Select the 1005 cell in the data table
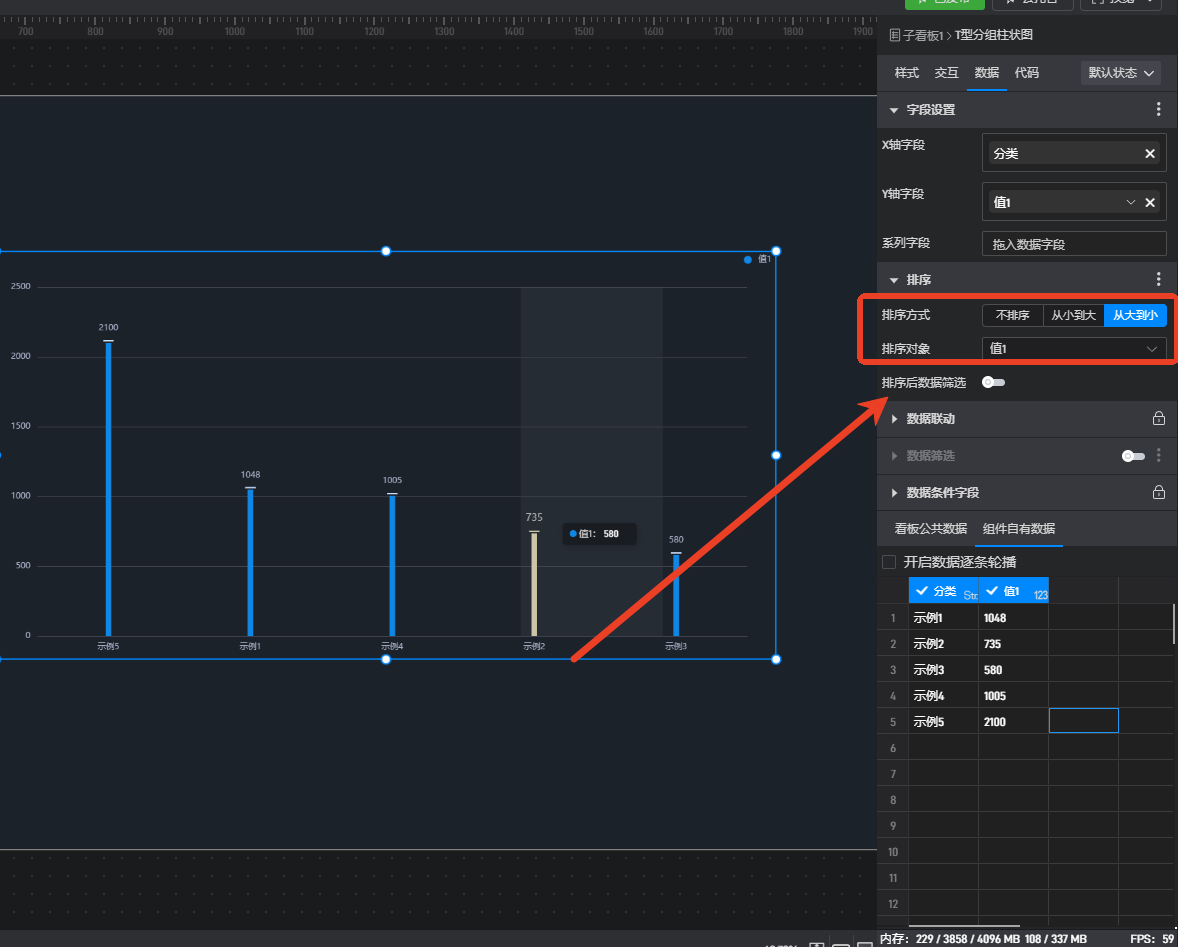1178x947 pixels. click(1013, 695)
